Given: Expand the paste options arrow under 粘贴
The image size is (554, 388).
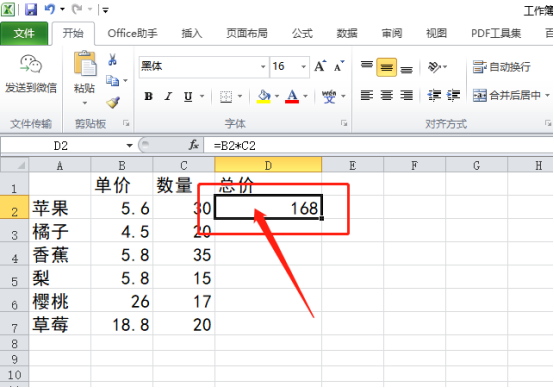Looking at the screenshot, I should (85, 103).
